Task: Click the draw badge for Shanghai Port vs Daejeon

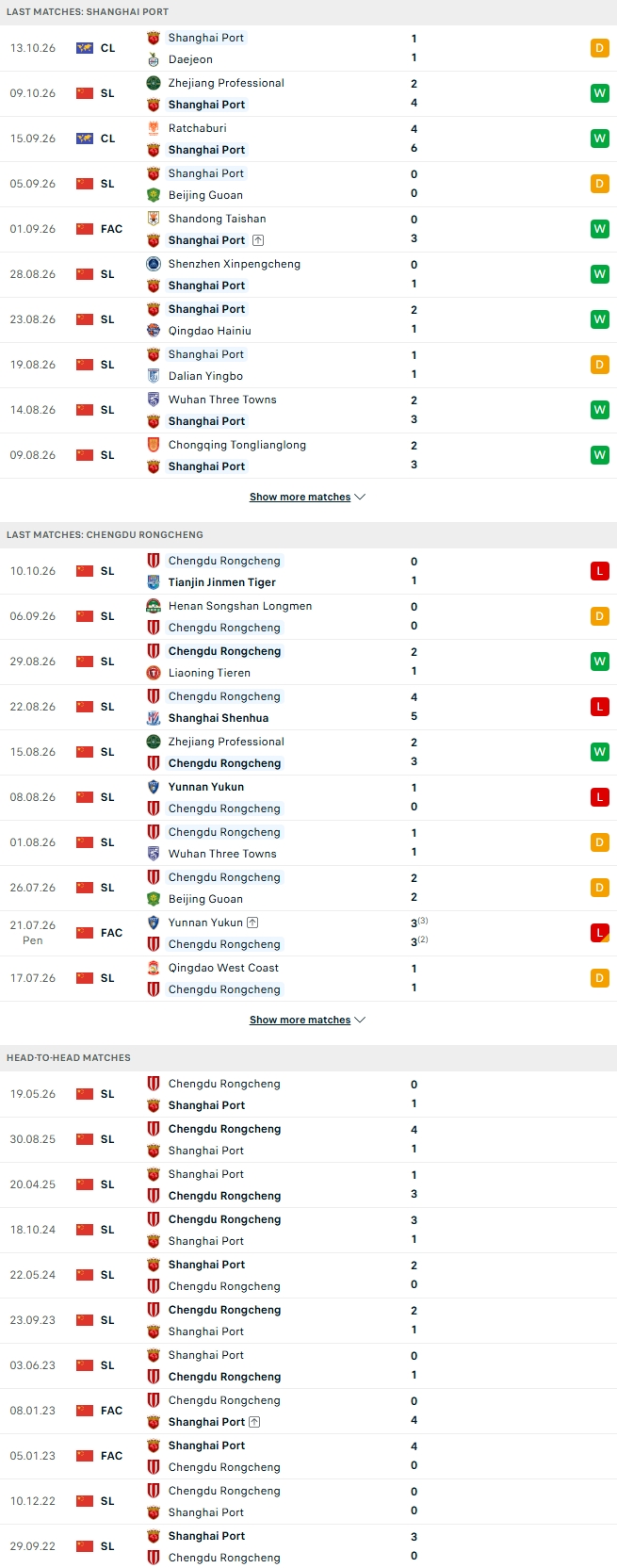Action: 600,48
